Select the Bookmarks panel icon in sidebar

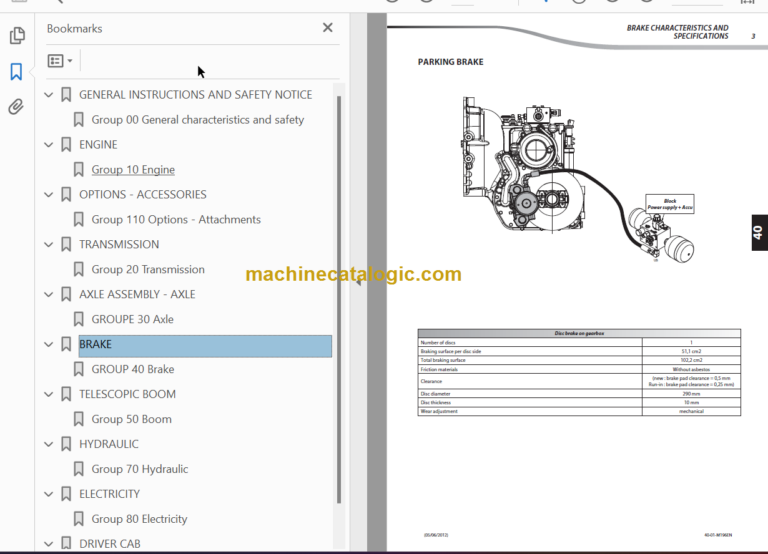16,72
